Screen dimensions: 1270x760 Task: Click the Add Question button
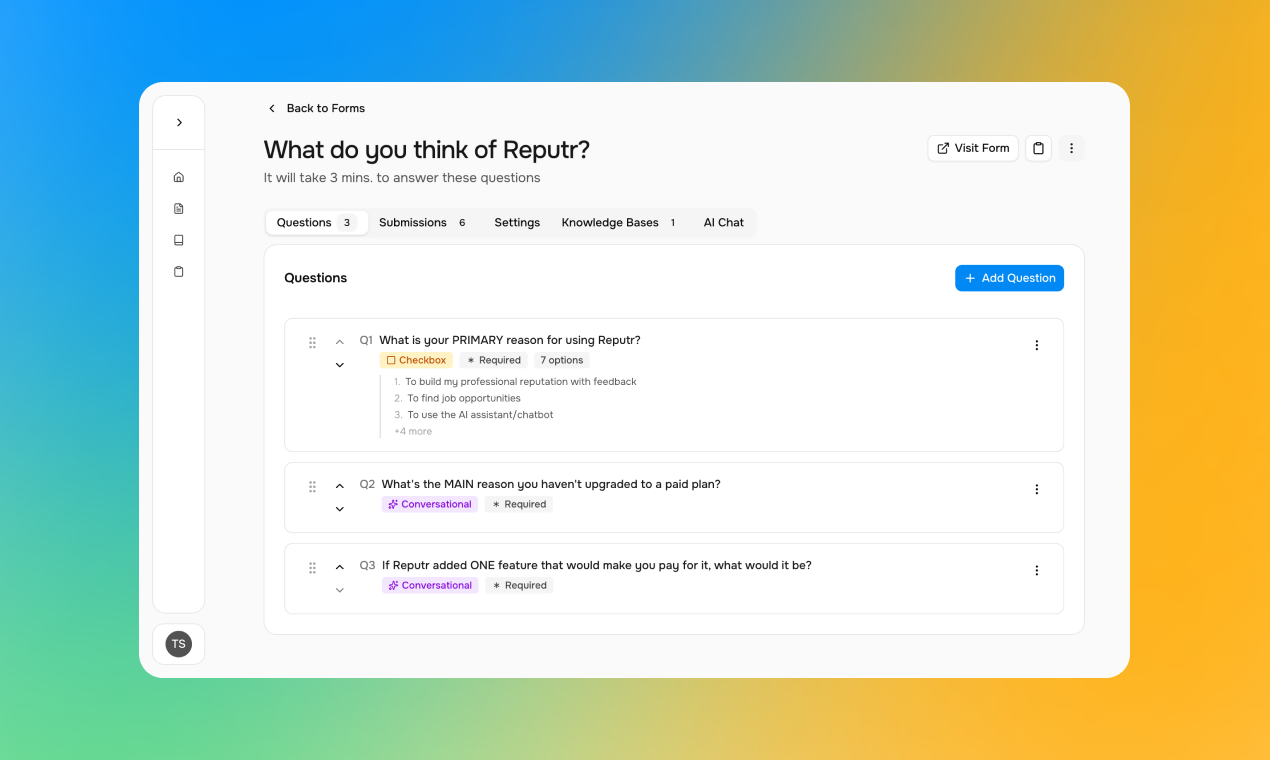[1009, 278]
